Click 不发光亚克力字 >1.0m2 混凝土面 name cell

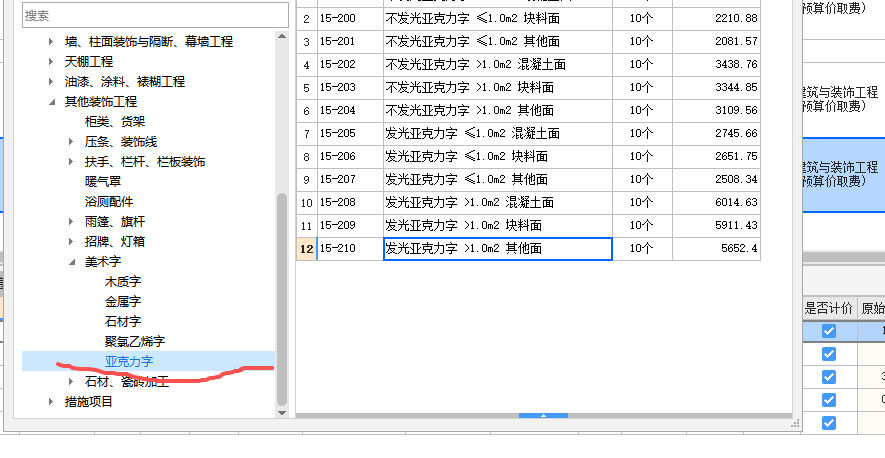point(498,64)
